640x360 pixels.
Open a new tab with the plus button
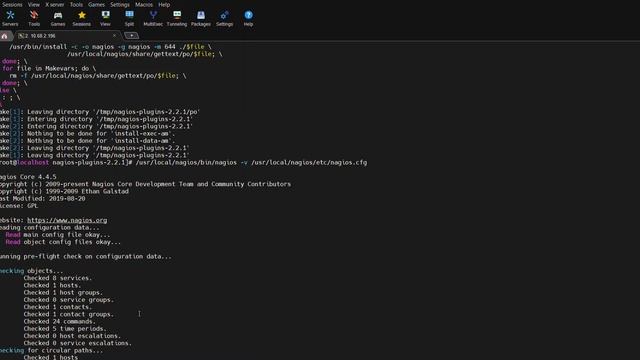click(131, 36)
